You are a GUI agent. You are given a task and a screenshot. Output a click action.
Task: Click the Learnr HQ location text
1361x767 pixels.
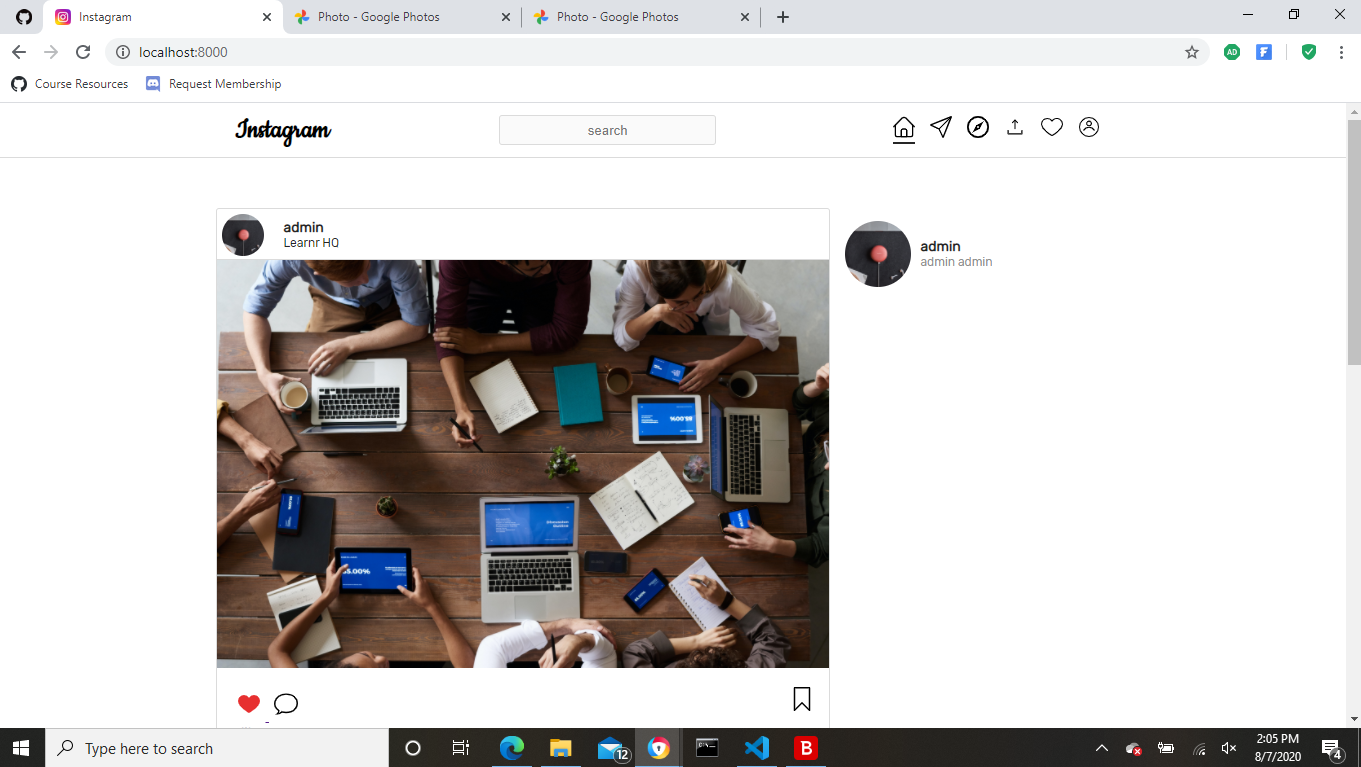point(311,243)
